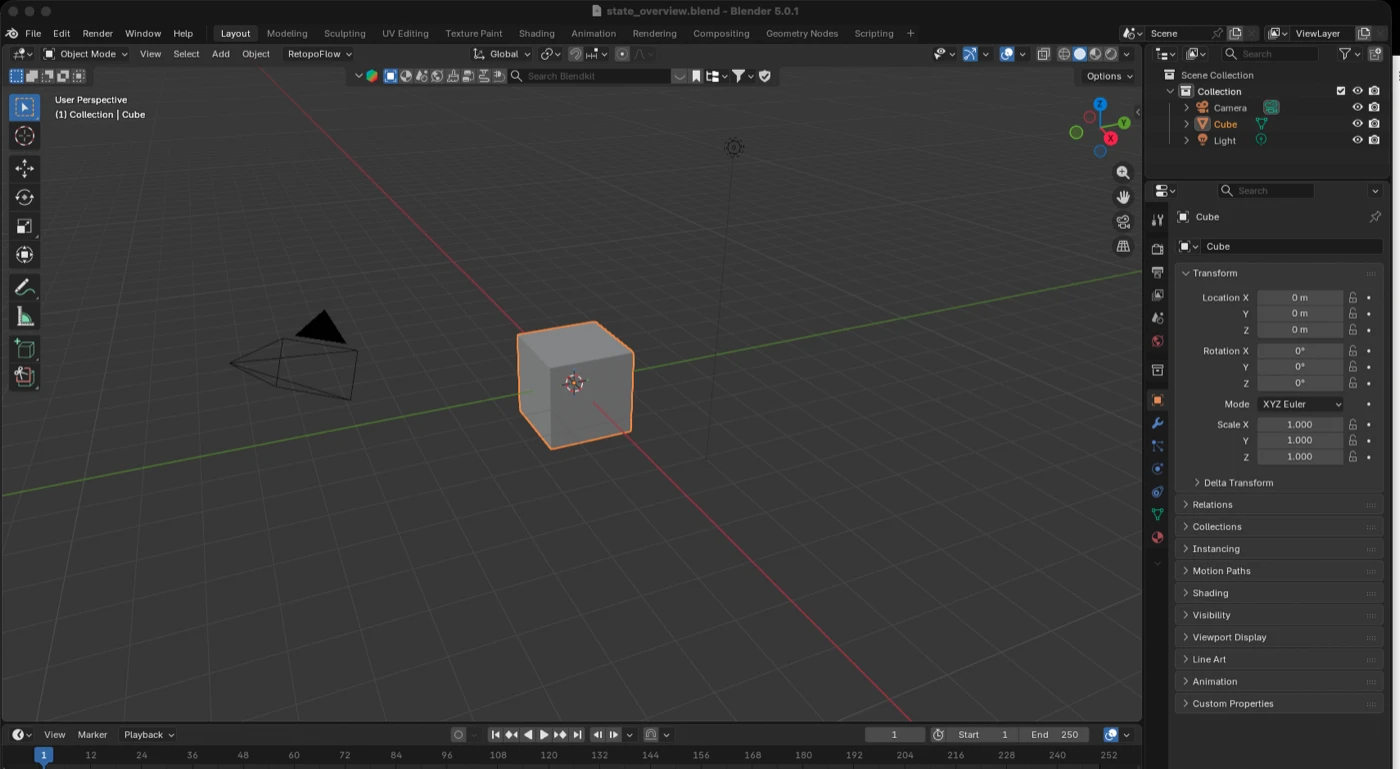The image size is (1400, 769).
Task: Select the Scale tool
Action: pyautogui.click(x=25, y=226)
